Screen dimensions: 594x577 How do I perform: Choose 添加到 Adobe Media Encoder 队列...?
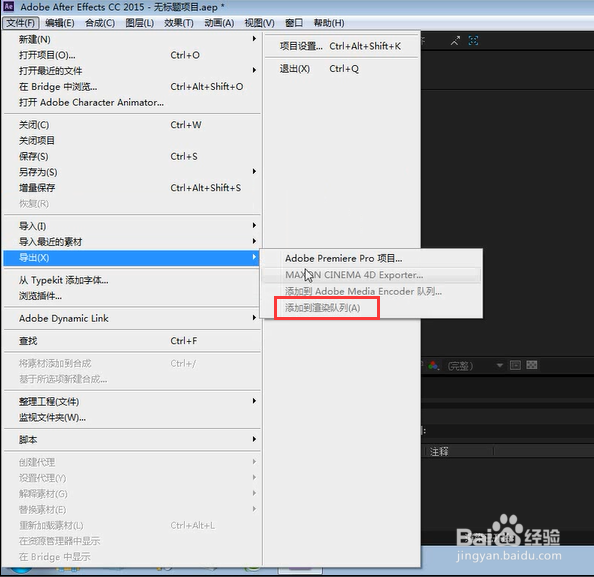tap(371, 291)
